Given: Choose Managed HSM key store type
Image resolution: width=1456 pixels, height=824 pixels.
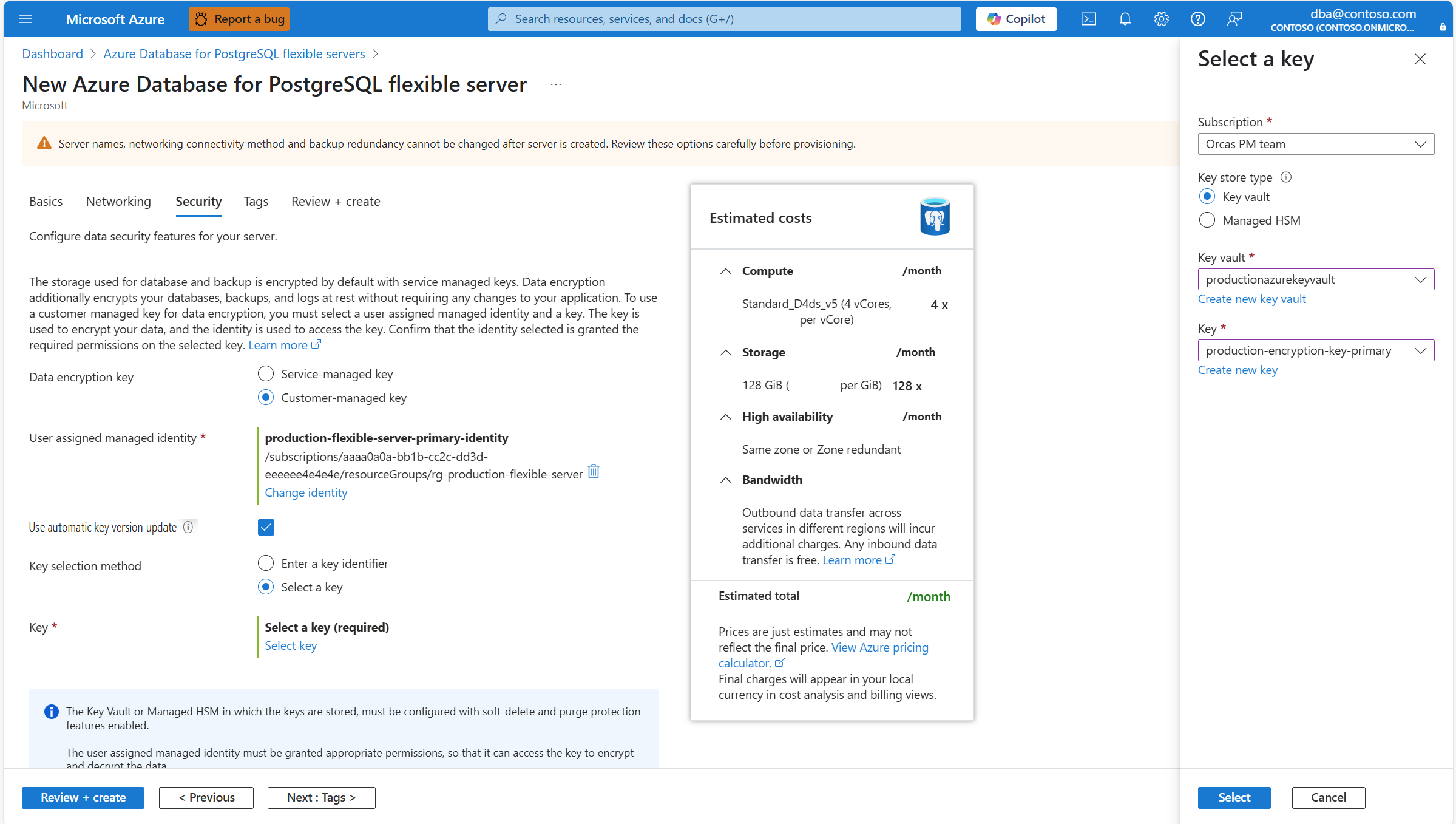Looking at the screenshot, I should coord(1207,220).
